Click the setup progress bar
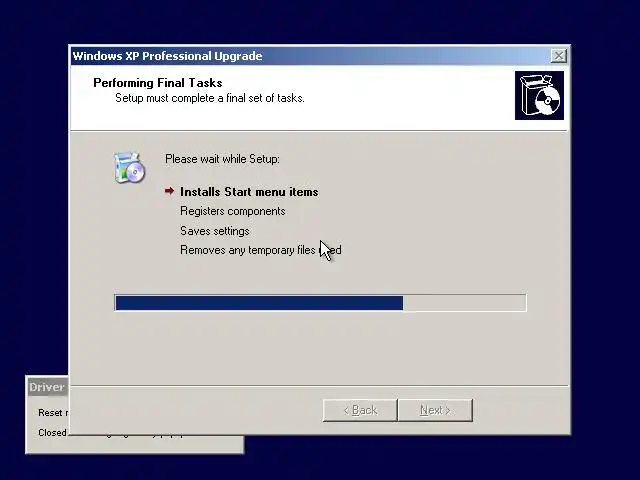 click(x=320, y=303)
